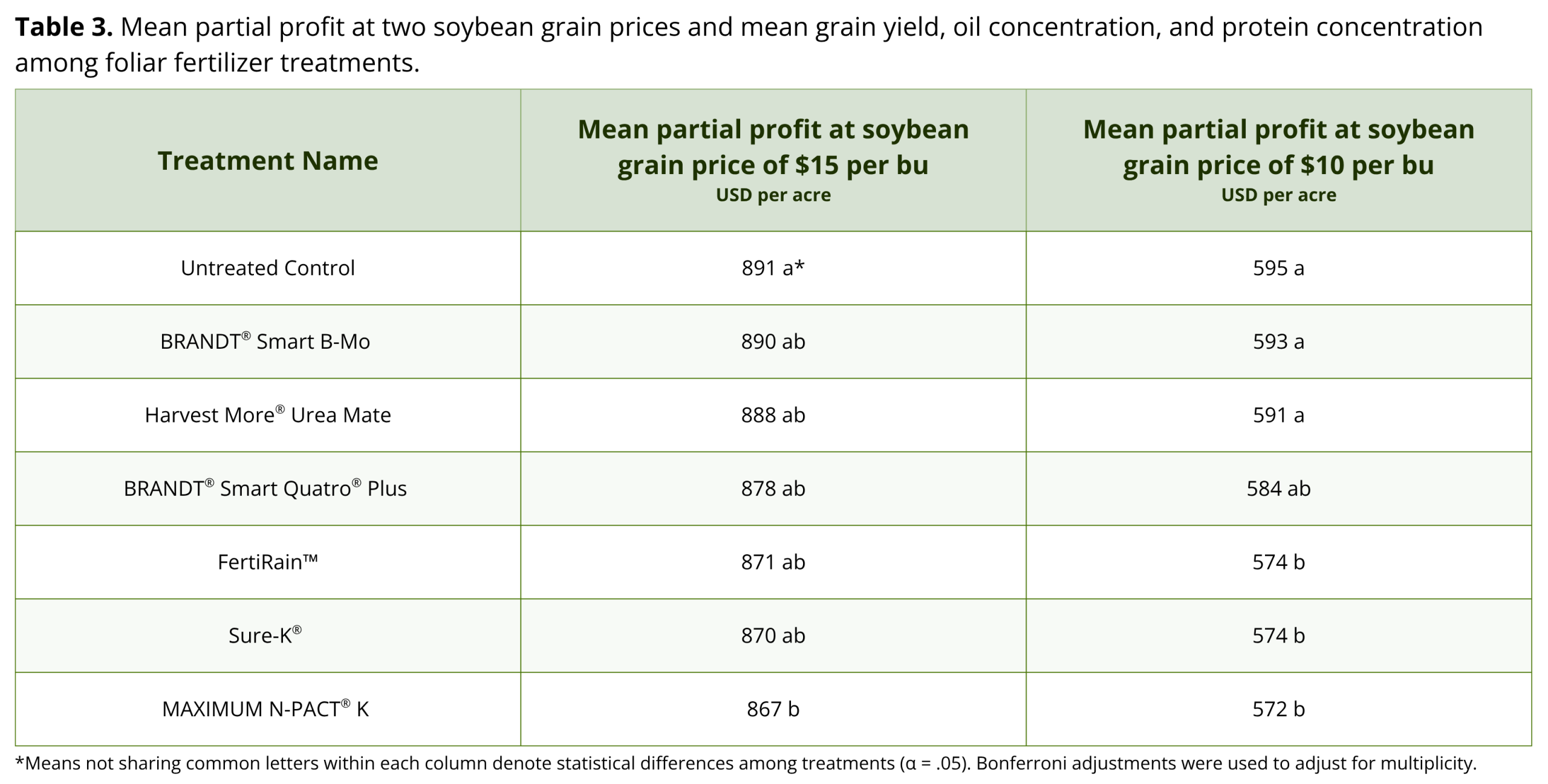Click the 584 ab profit value

click(1278, 488)
